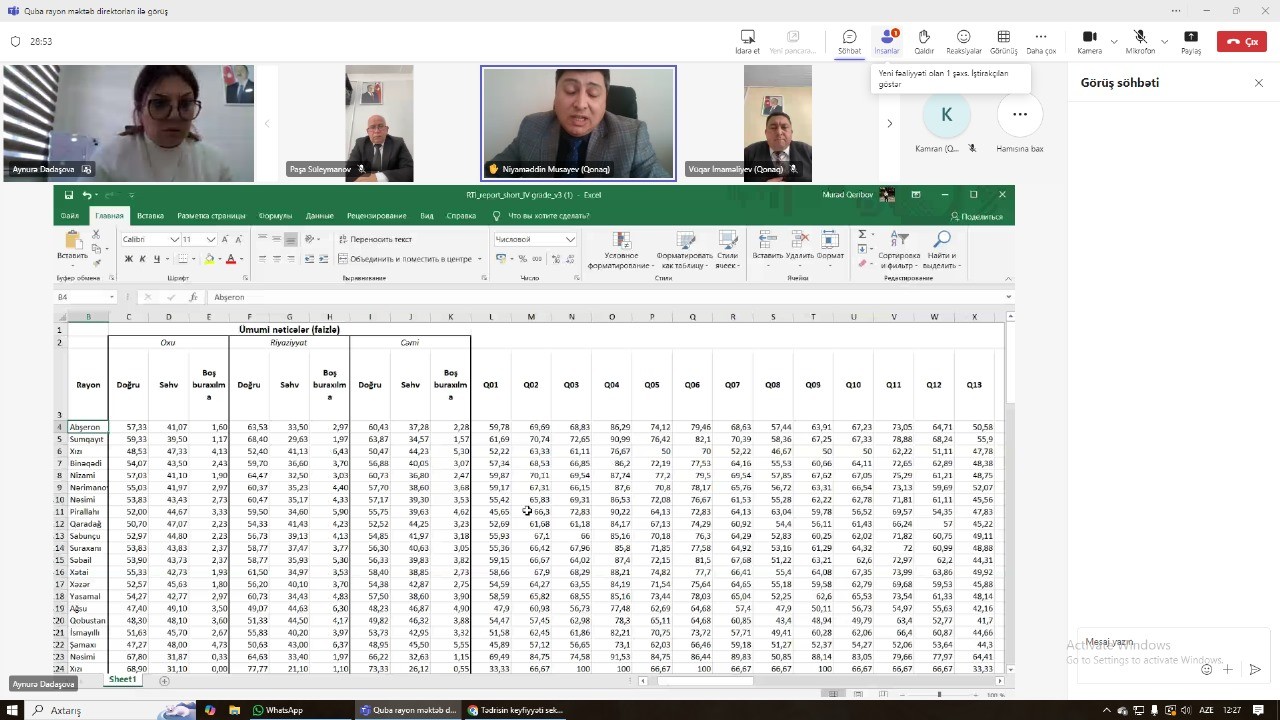Open the Sheet1 worksheet tab
The height and width of the screenshot is (720, 1280).
pos(122,679)
